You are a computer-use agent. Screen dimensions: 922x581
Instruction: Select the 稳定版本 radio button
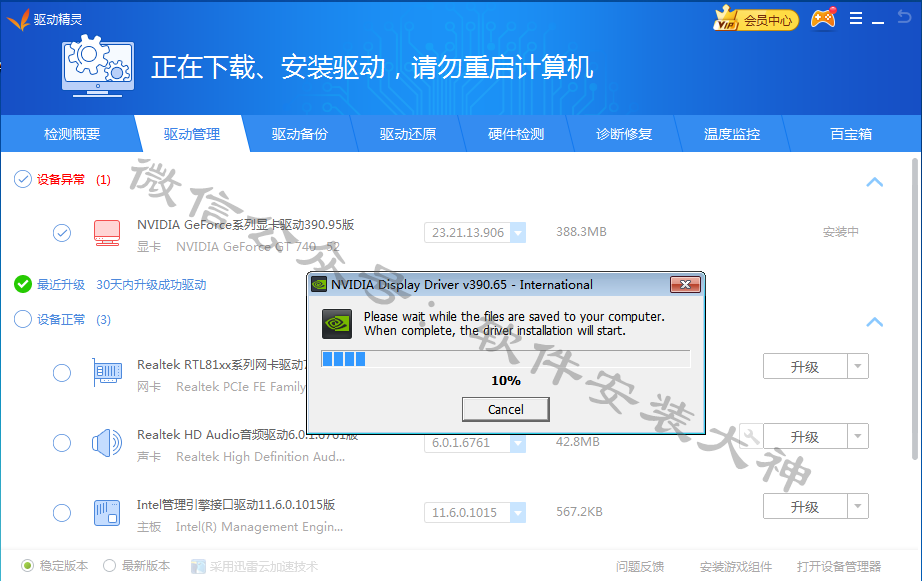(27, 566)
